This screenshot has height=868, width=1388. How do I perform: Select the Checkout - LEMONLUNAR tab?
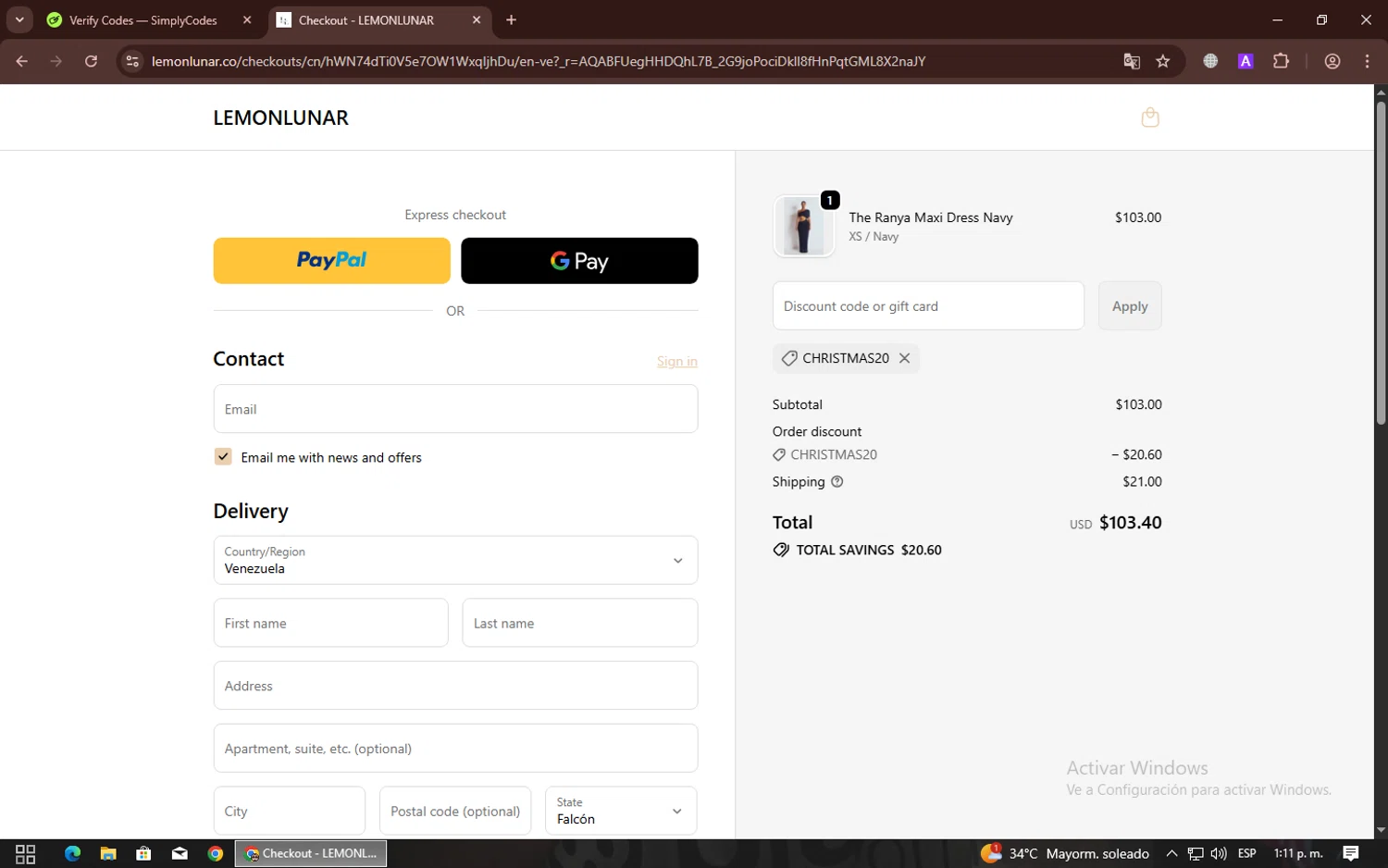pyautogui.click(x=366, y=19)
